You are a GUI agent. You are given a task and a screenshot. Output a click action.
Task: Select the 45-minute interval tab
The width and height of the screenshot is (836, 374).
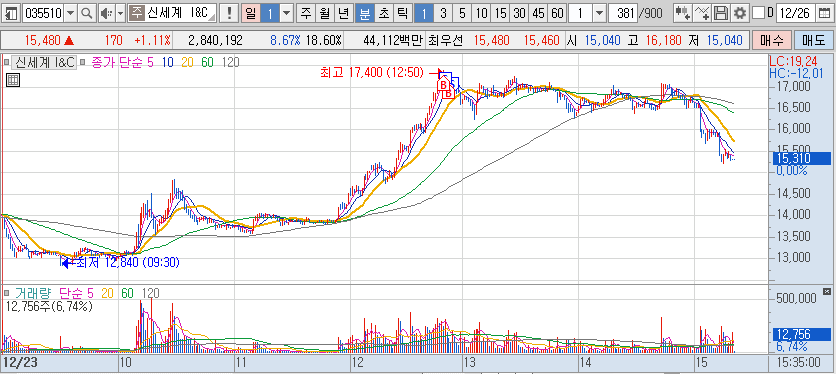(538, 13)
